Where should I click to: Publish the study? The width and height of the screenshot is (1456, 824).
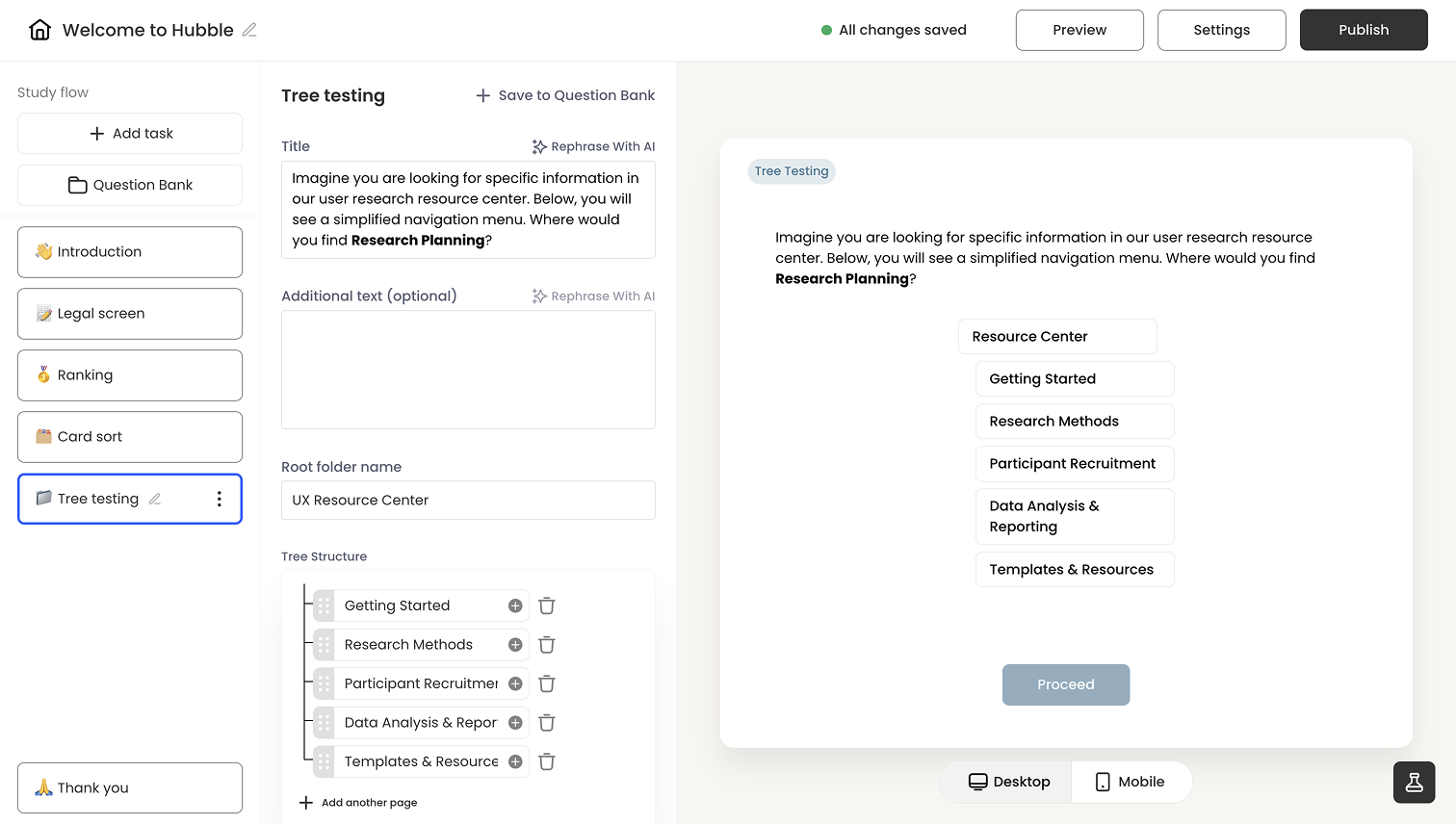click(1364, 30)
